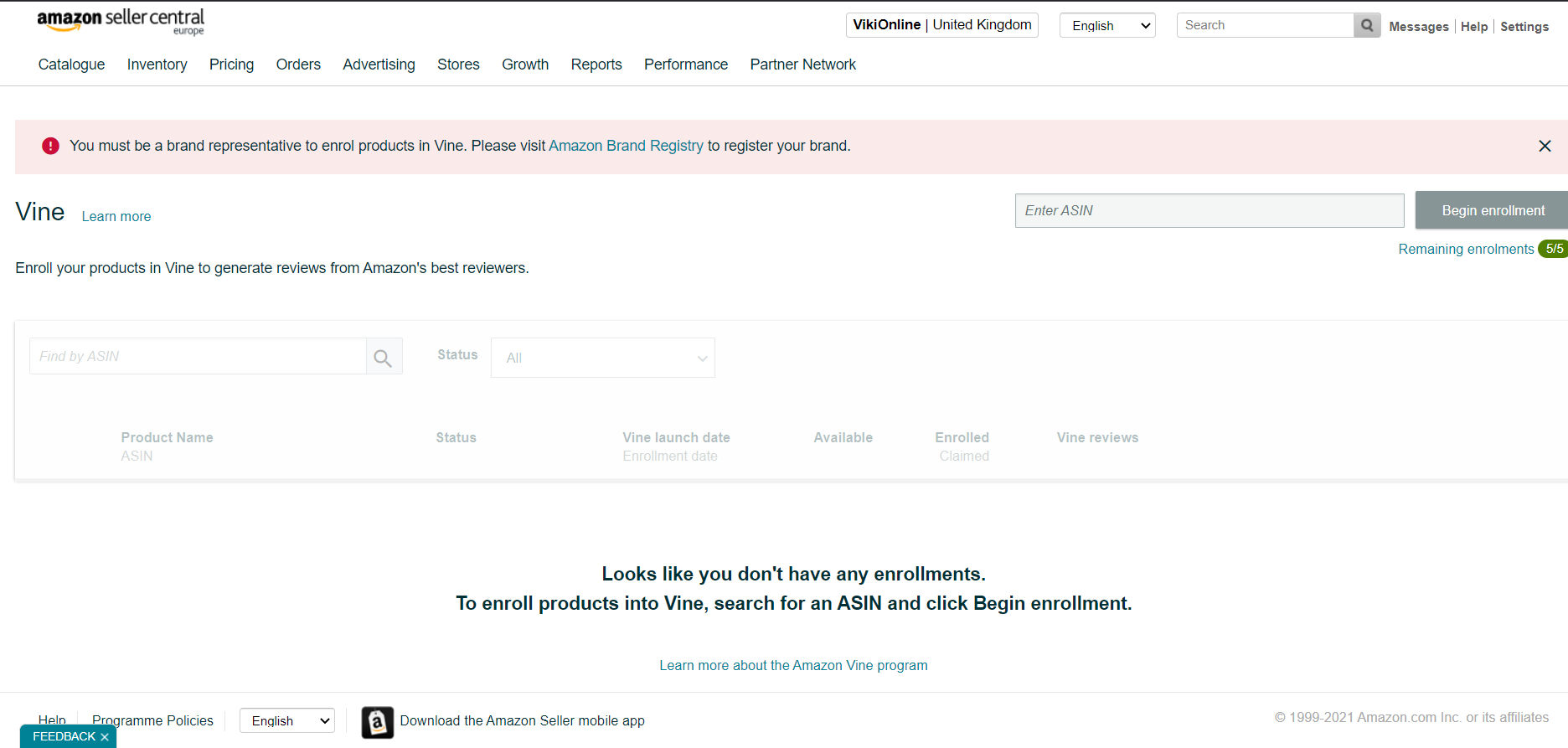Viewport: 1568px width, 748px height.
Task: Open the Amazon Brand Registry link
Action: click(x=626, y=146)
